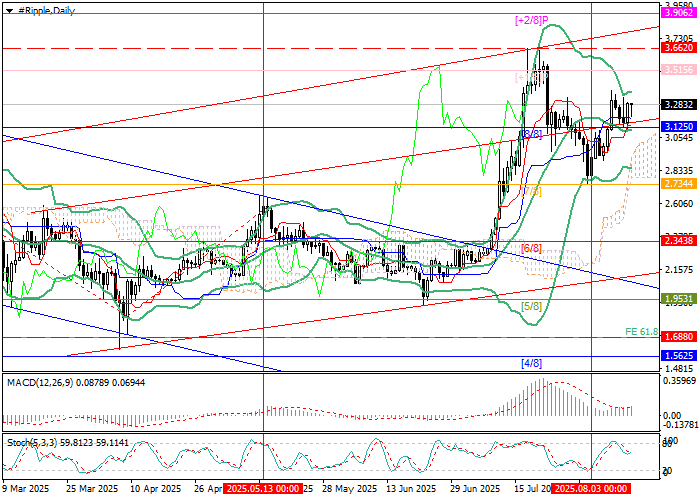Click the #Ripple,Daily chart title
700x500 pixels.
pos(44,9)
